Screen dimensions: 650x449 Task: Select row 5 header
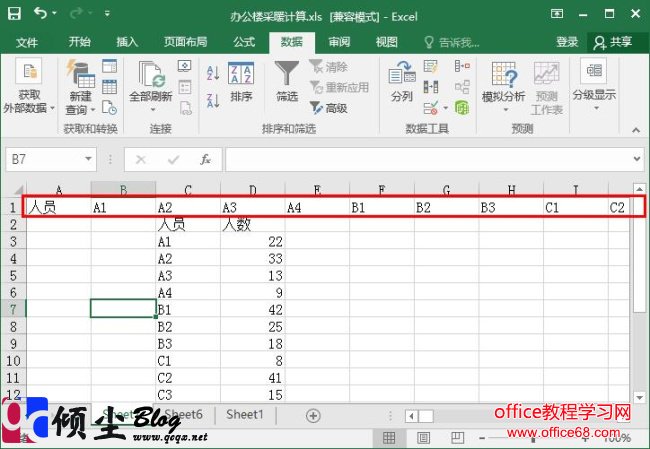(x=13, y=275)
